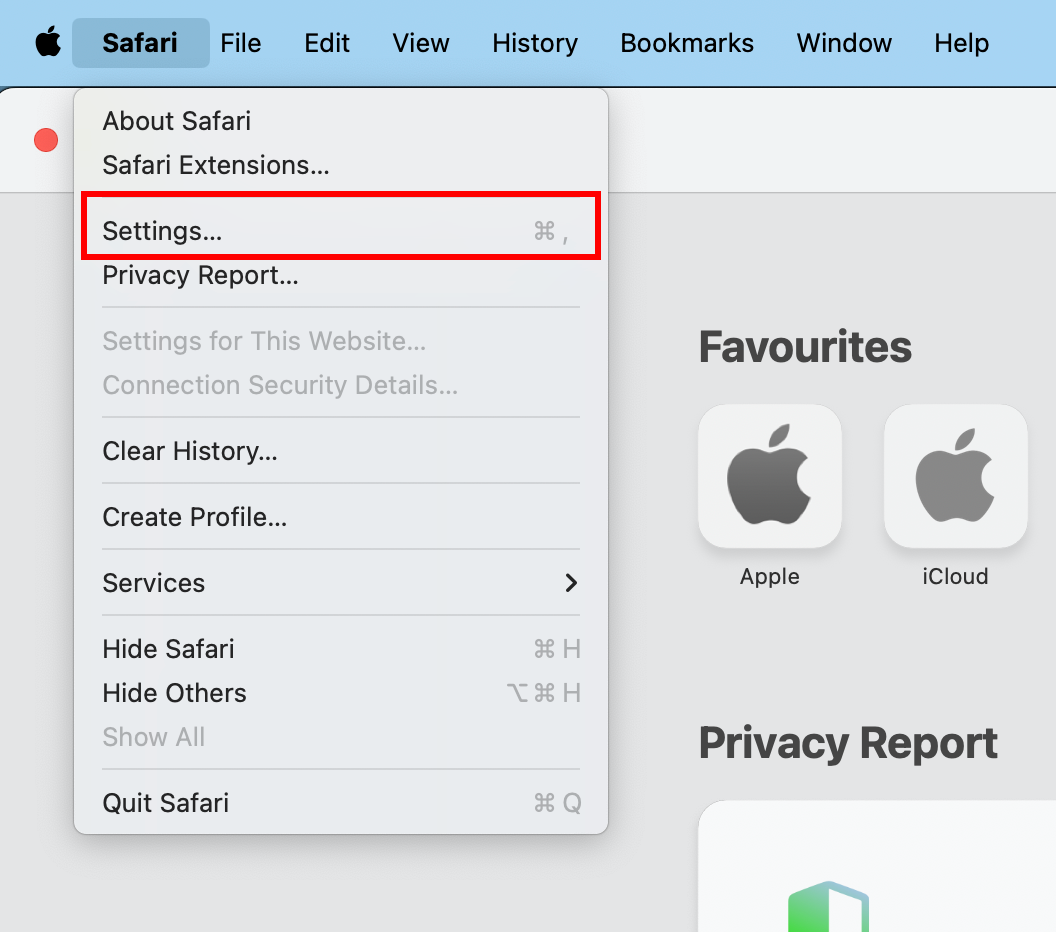Screen dimensions: 1056x932
Task: Open the Help menu
Action: coord(961,42)
